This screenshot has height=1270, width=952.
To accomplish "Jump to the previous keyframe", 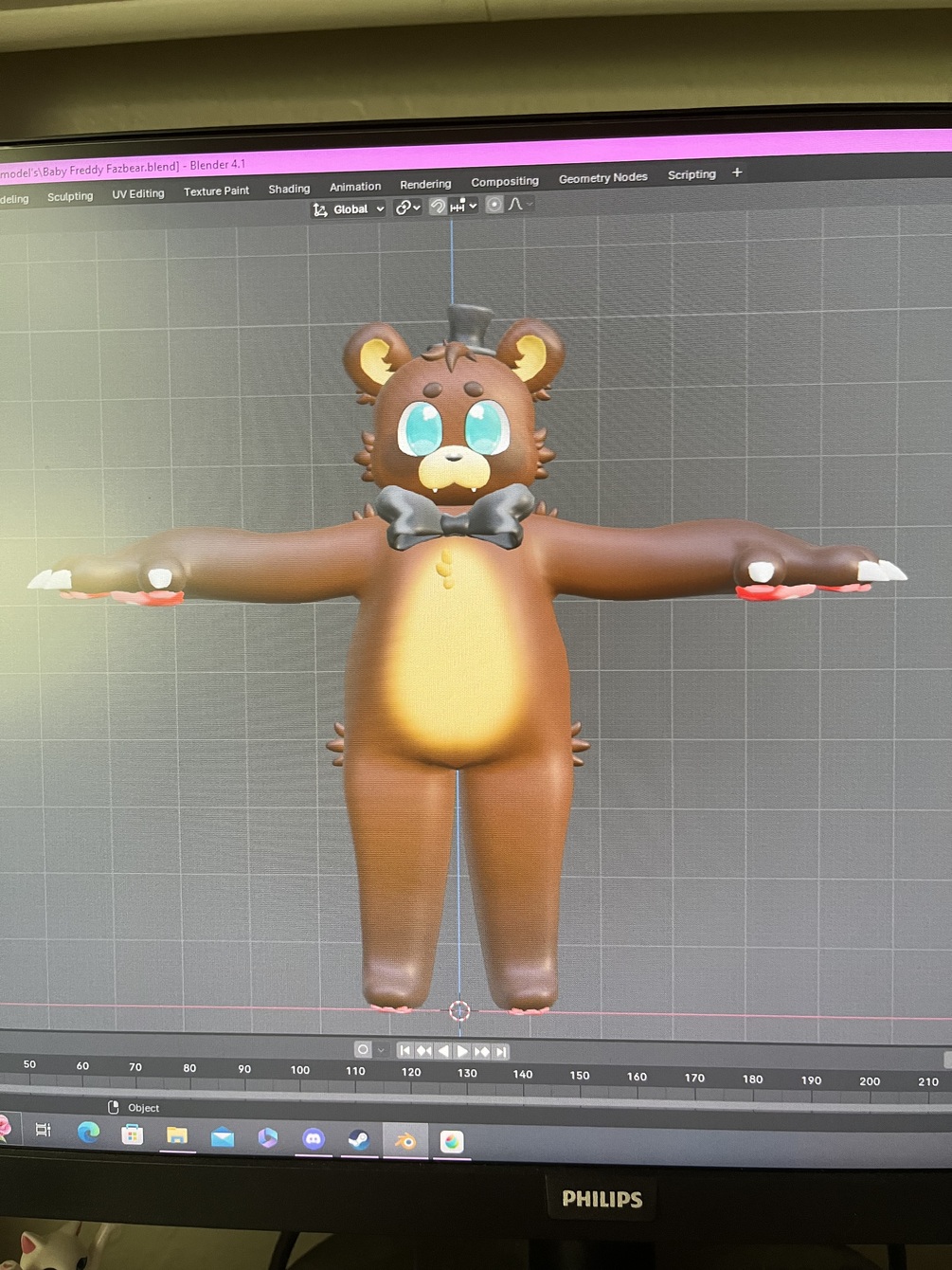I will click(424, 1050).
